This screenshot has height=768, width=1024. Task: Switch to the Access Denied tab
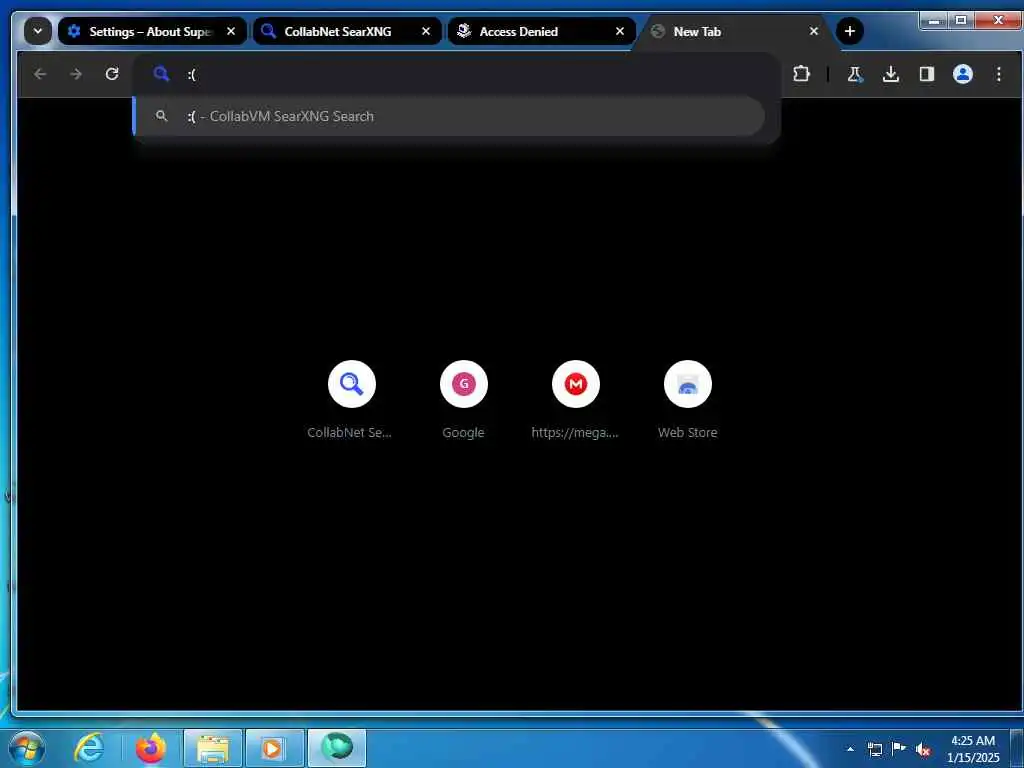coord(541,31)
